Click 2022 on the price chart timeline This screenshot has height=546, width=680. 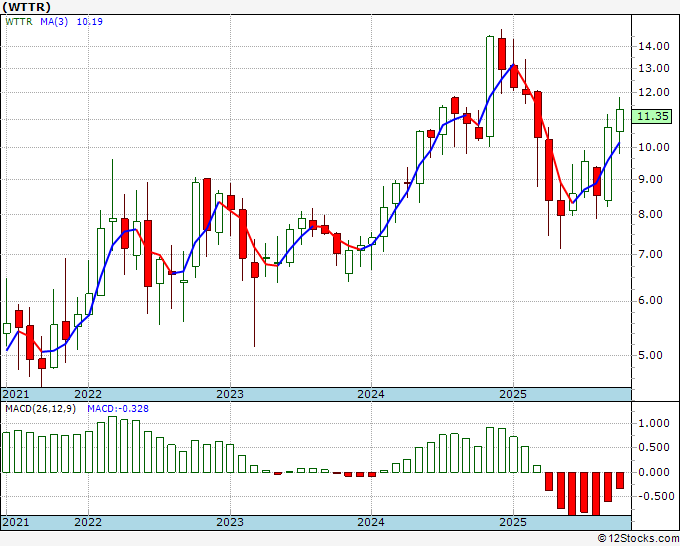click(88, 394)
